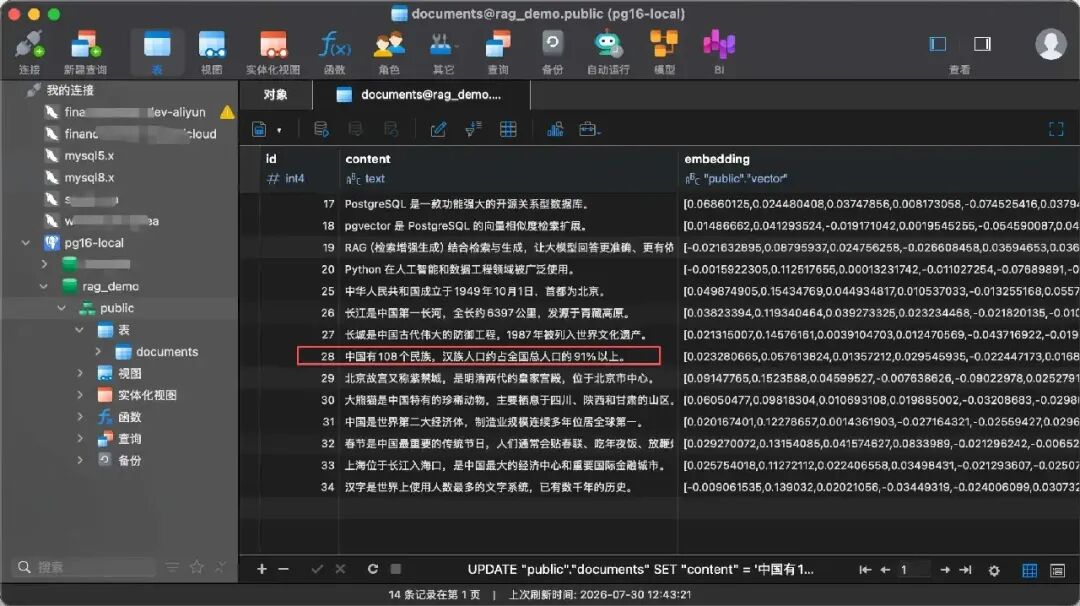Click the begin transaction icon in data toolbar

(321, 129)
